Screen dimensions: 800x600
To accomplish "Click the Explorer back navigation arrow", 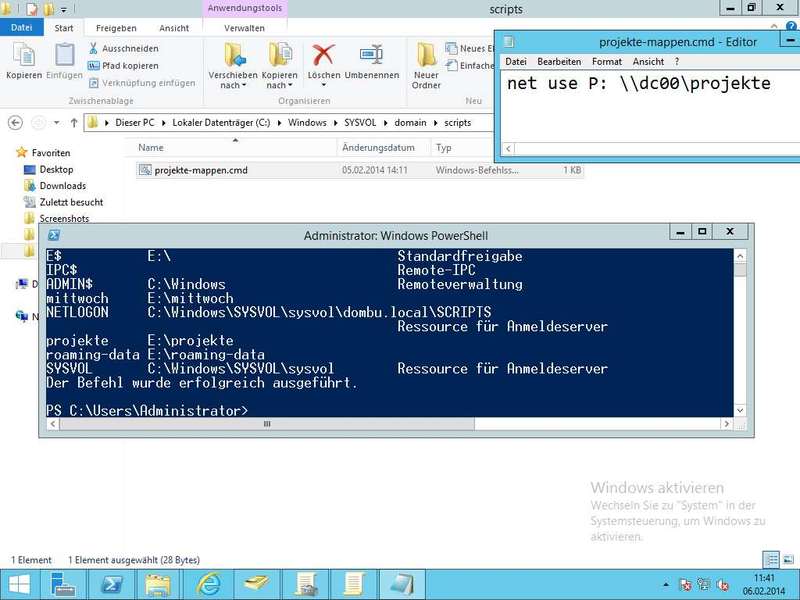I will pyautogui.click(x=15, y=123).
